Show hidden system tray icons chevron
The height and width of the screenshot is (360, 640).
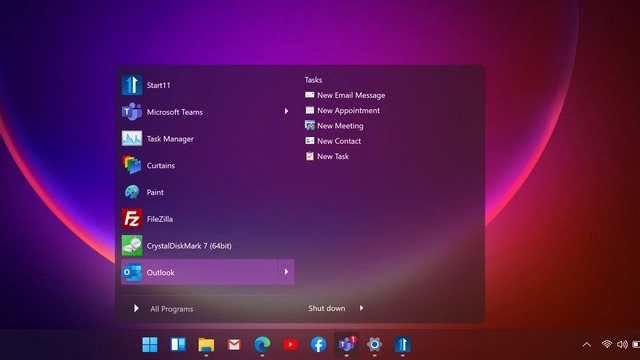tap(587, 345)
